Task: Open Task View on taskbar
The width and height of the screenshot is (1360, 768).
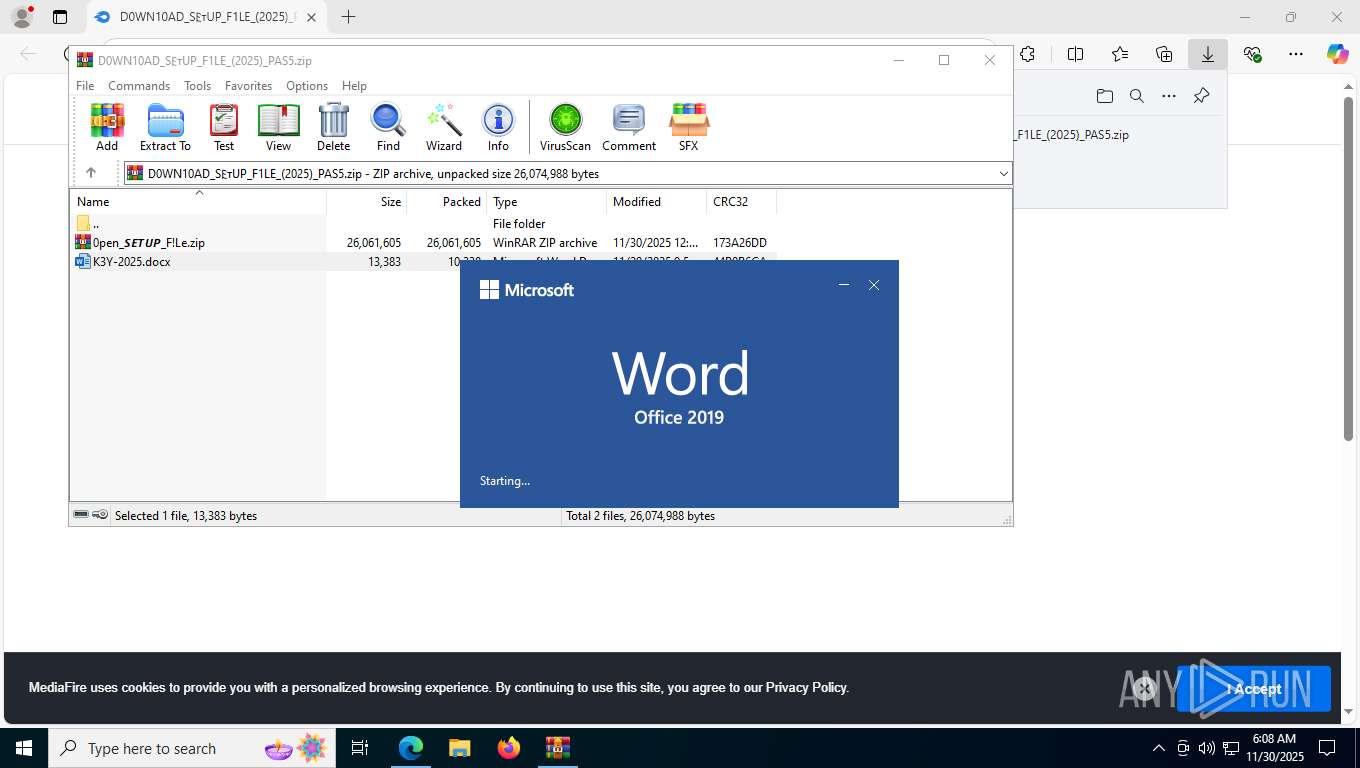Action: tap(360, 748)
